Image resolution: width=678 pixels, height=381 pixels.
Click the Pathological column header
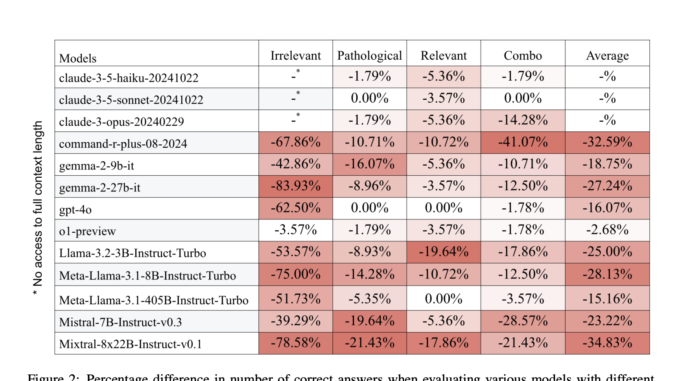[369, 55]
